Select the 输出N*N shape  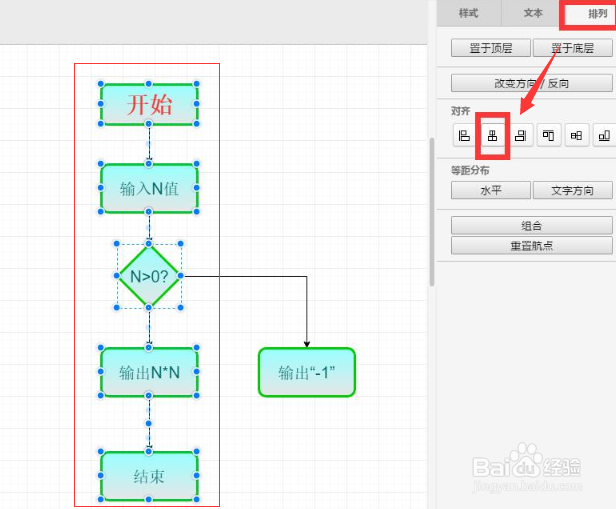pos(149,372)
